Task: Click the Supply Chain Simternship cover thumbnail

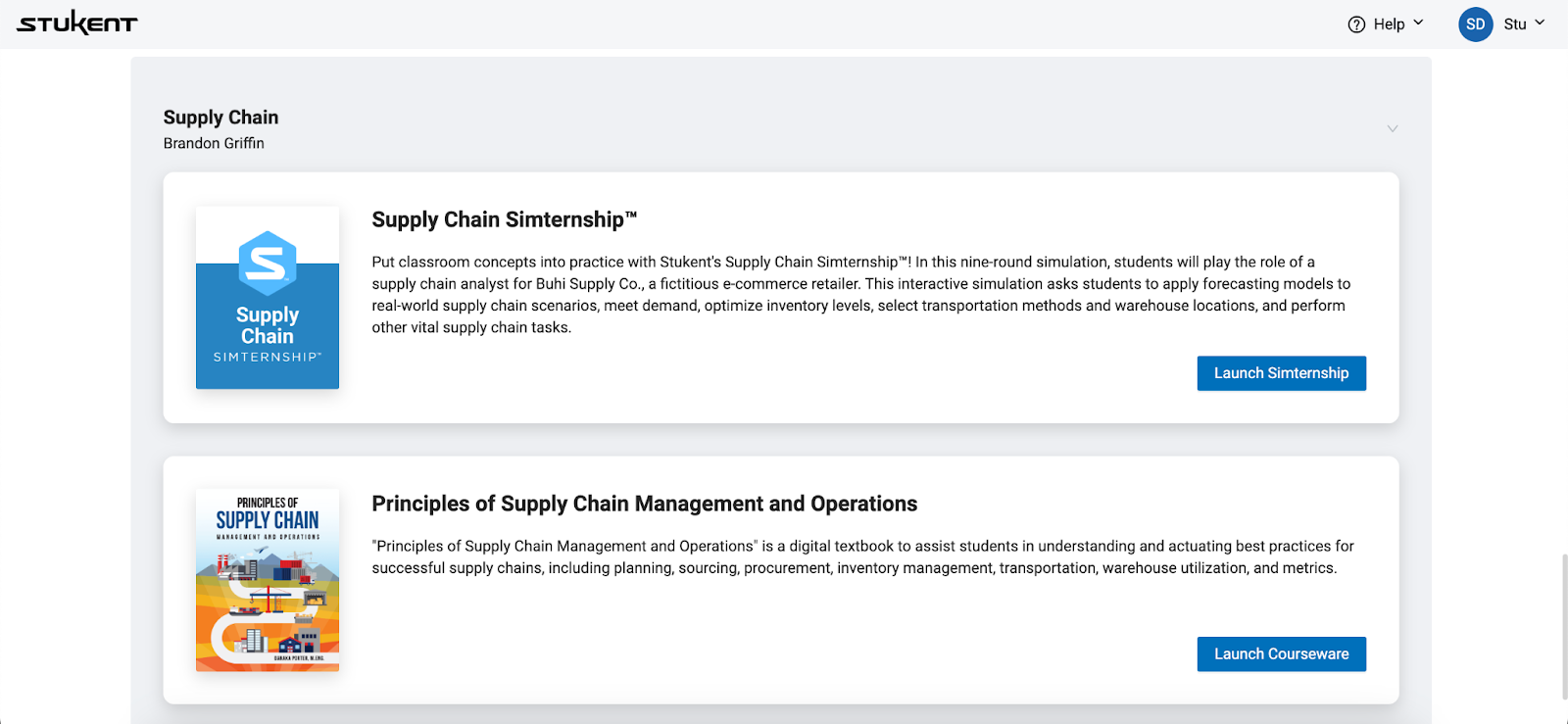Action: (x=268, y=298)
